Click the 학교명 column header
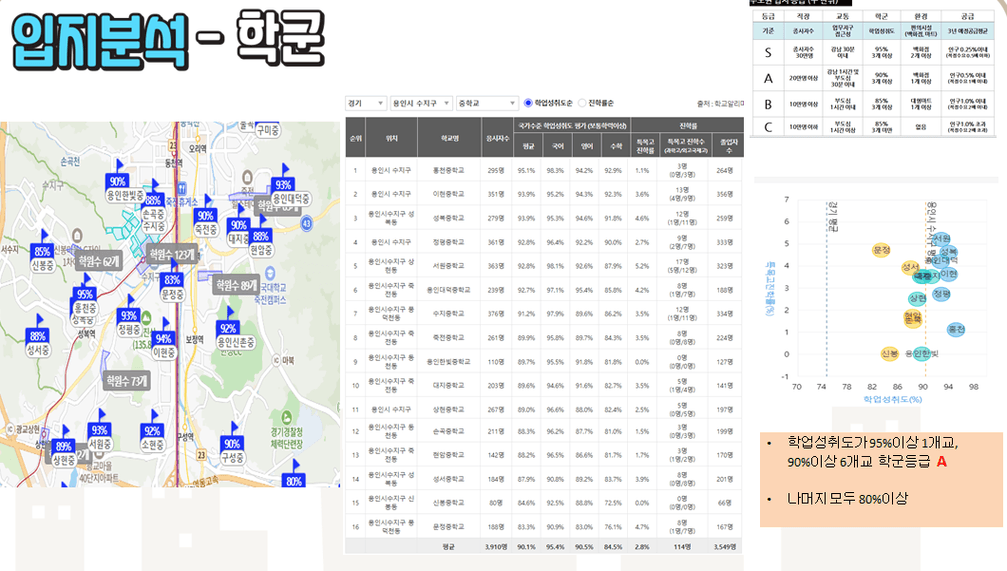This screenshot has height=571, width=1007. click(x=450, y=138)
